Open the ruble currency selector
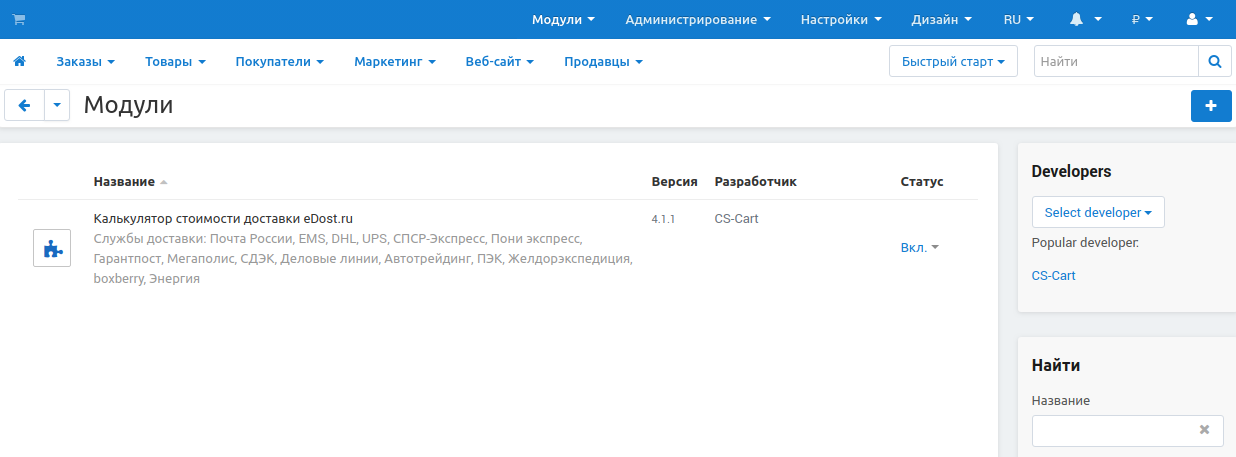 (x=1142, y=20)
